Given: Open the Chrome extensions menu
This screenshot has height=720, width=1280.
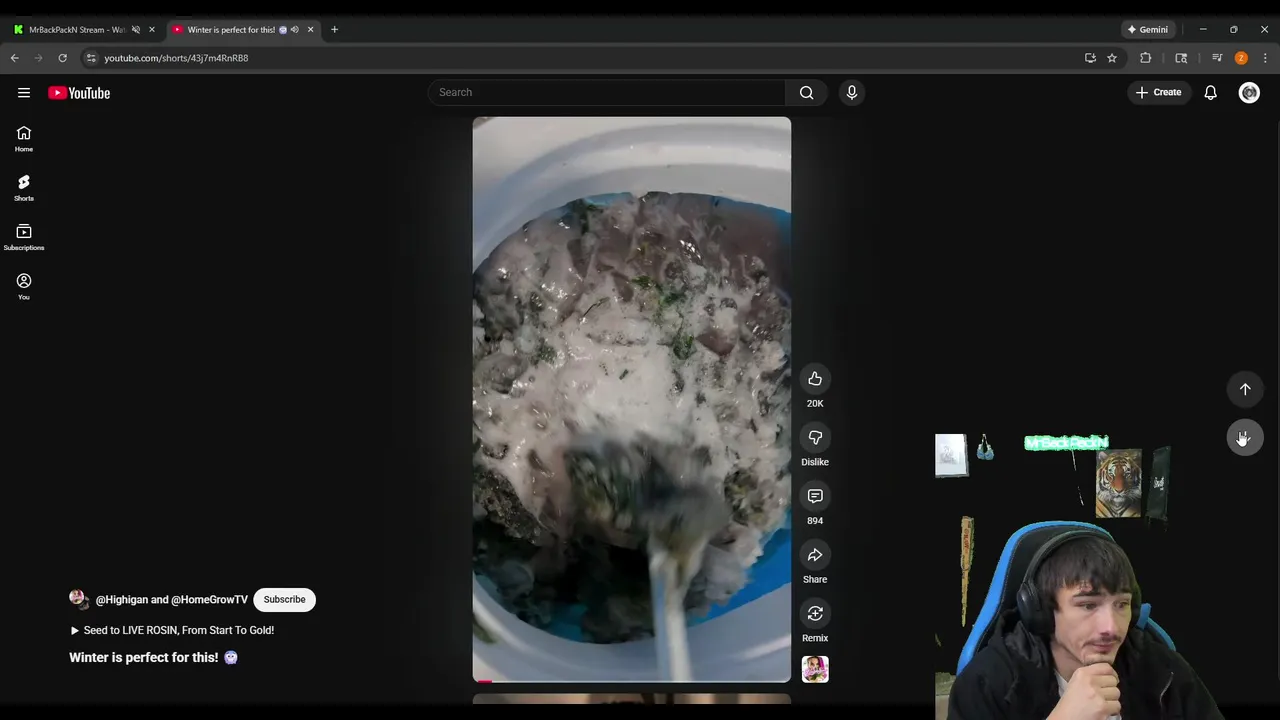Looking at the screenshot, I should 1146,58.
